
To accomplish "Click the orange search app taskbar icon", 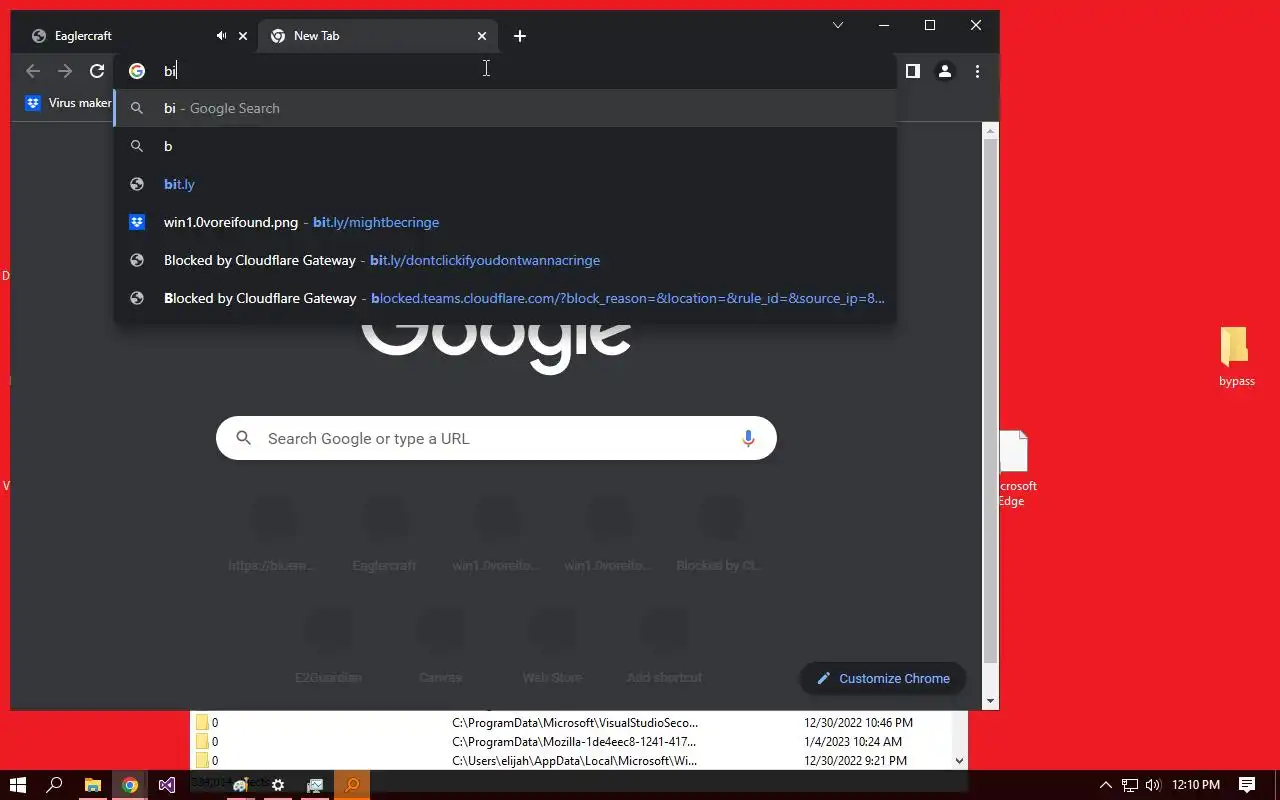I will click(352, 785).
